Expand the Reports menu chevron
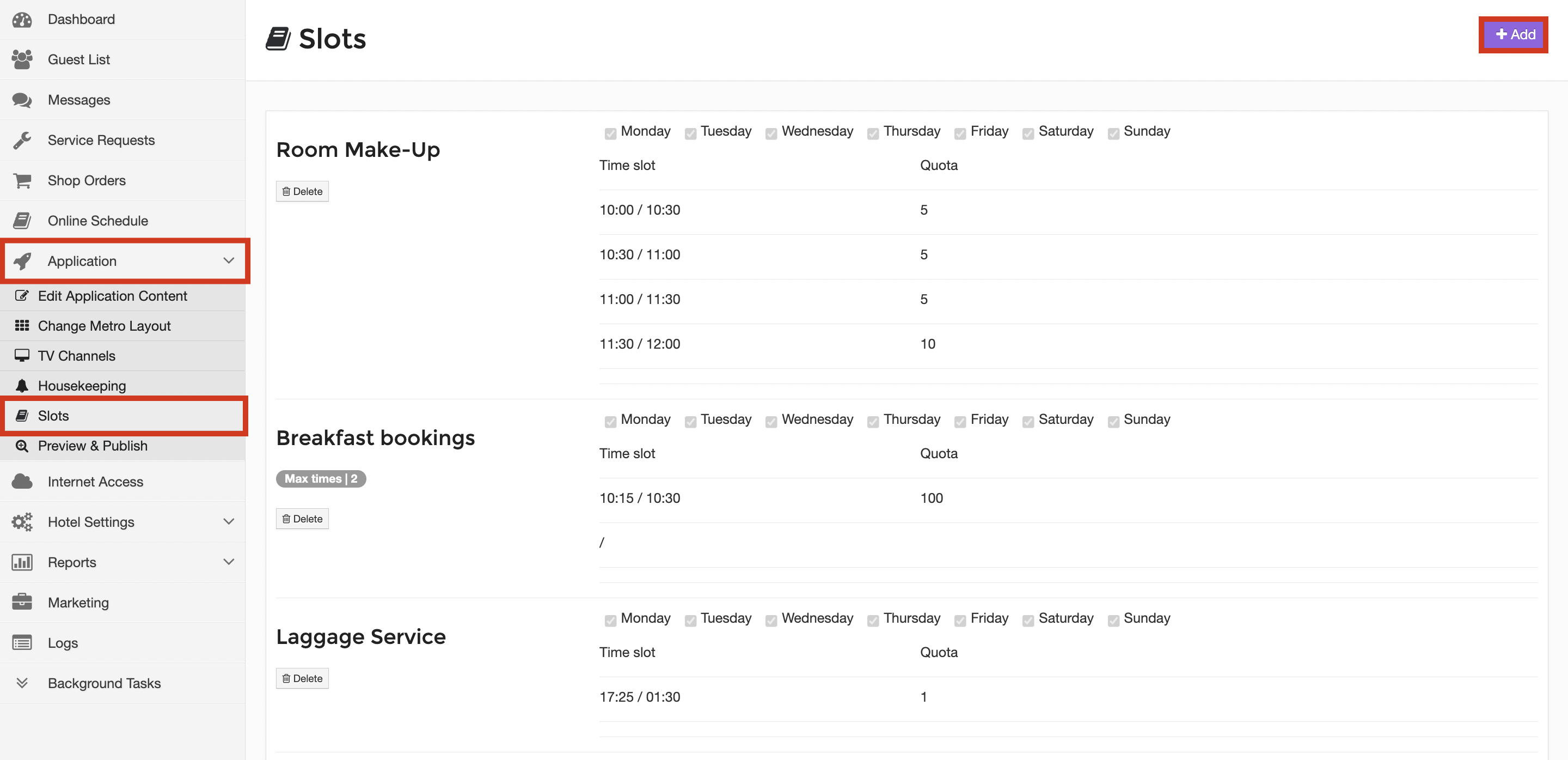1568x760 pixels. (x=228, y=562)
